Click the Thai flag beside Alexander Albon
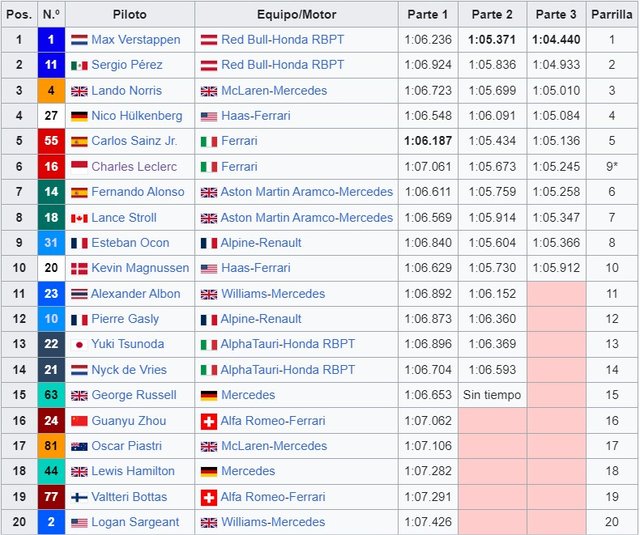This screenshot has height=535, width=640. click(79, 294)
